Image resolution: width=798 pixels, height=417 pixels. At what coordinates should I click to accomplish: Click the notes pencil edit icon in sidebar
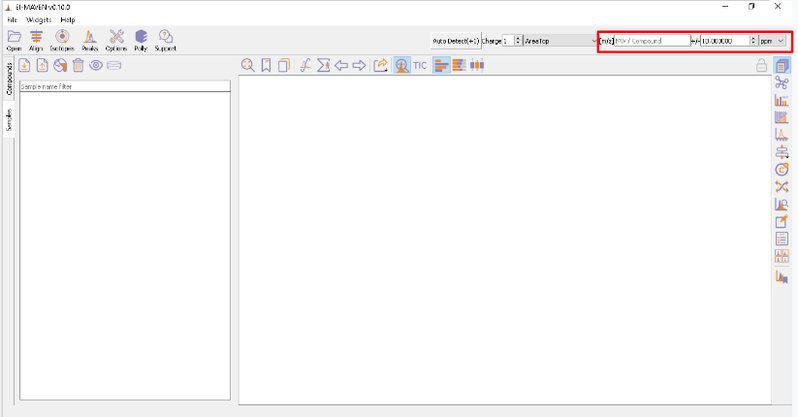tap(782, 221)
